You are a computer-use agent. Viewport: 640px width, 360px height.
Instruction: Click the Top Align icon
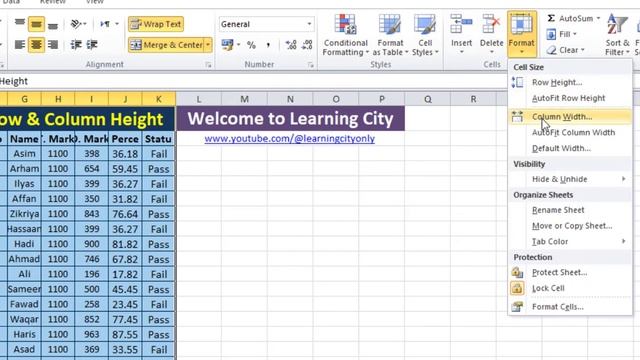(x=20, y=24)
